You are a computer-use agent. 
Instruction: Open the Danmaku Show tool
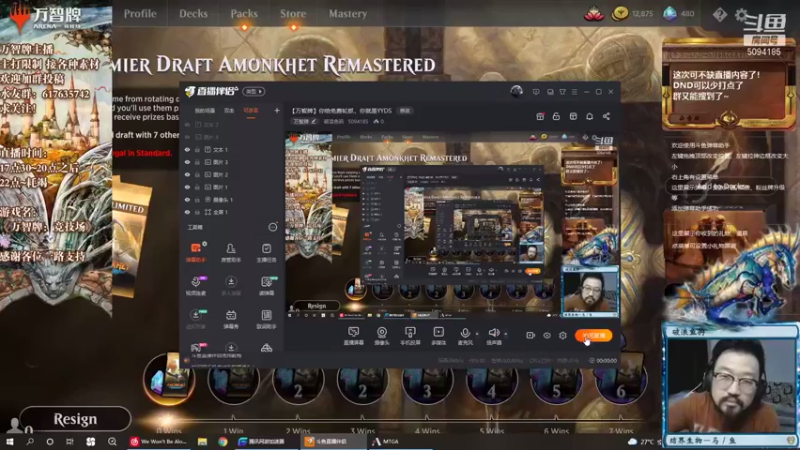pyautogui.click(x=231, y=319)
